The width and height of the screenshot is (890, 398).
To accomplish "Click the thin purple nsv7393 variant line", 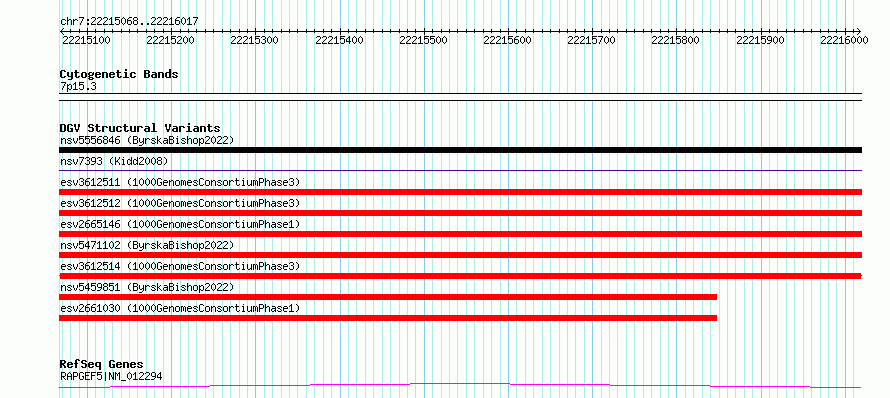I will [x=460, y=170].
